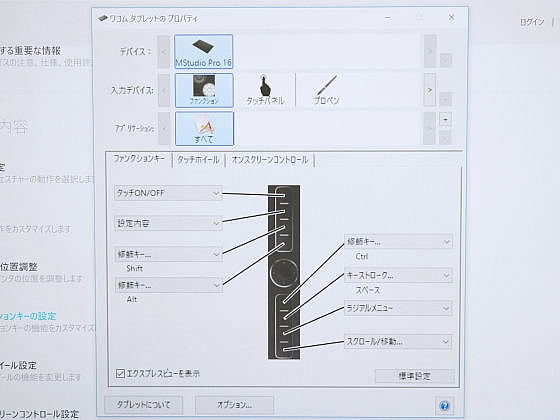Switch to the タッチホイール tab

coord(198,160)
